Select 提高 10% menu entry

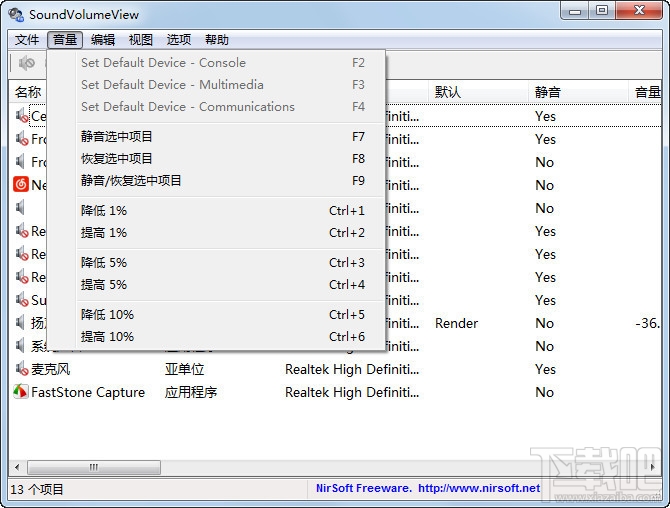(222, 337)
